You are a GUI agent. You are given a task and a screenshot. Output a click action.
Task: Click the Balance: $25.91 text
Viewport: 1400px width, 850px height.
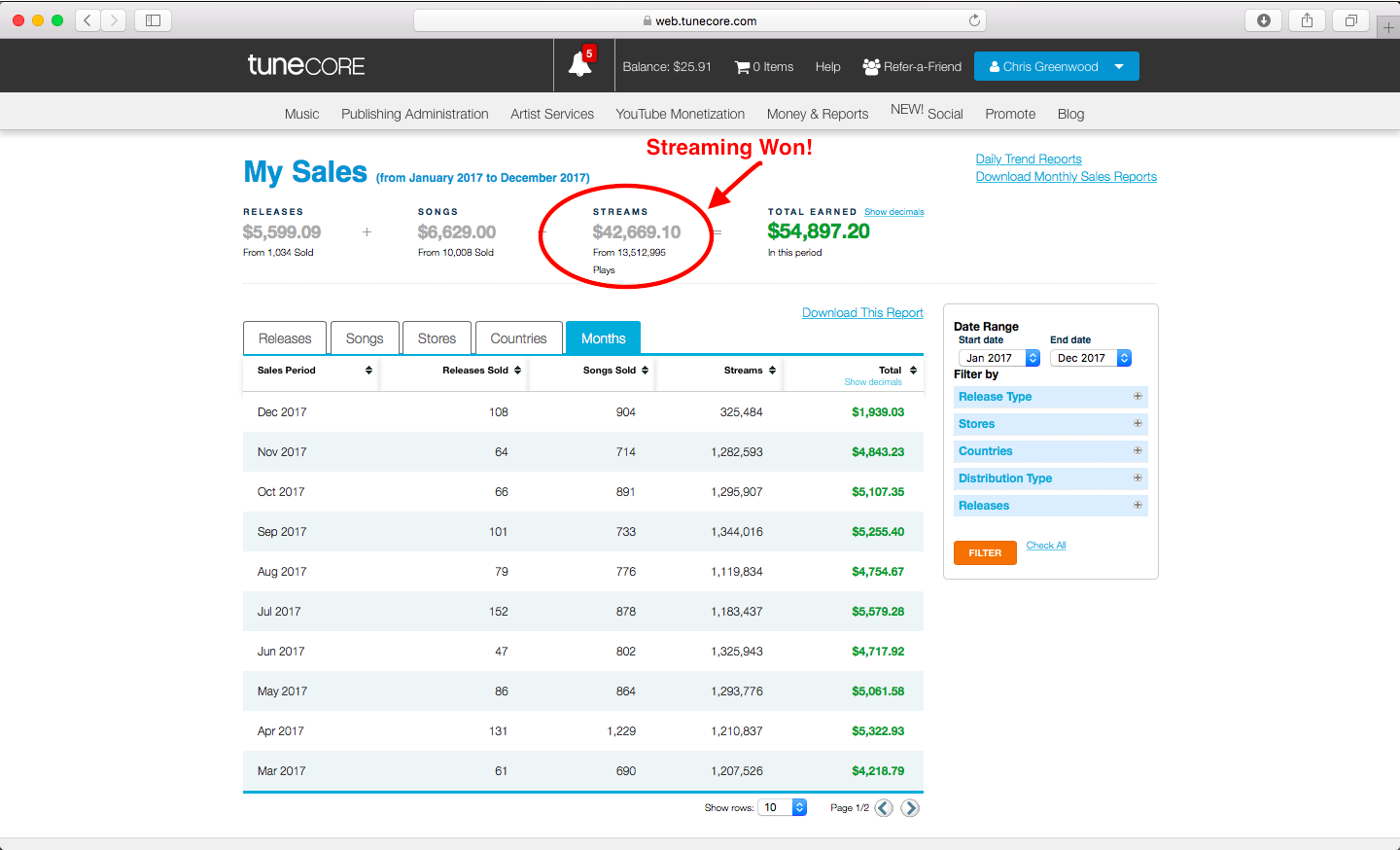click(667, 67)
